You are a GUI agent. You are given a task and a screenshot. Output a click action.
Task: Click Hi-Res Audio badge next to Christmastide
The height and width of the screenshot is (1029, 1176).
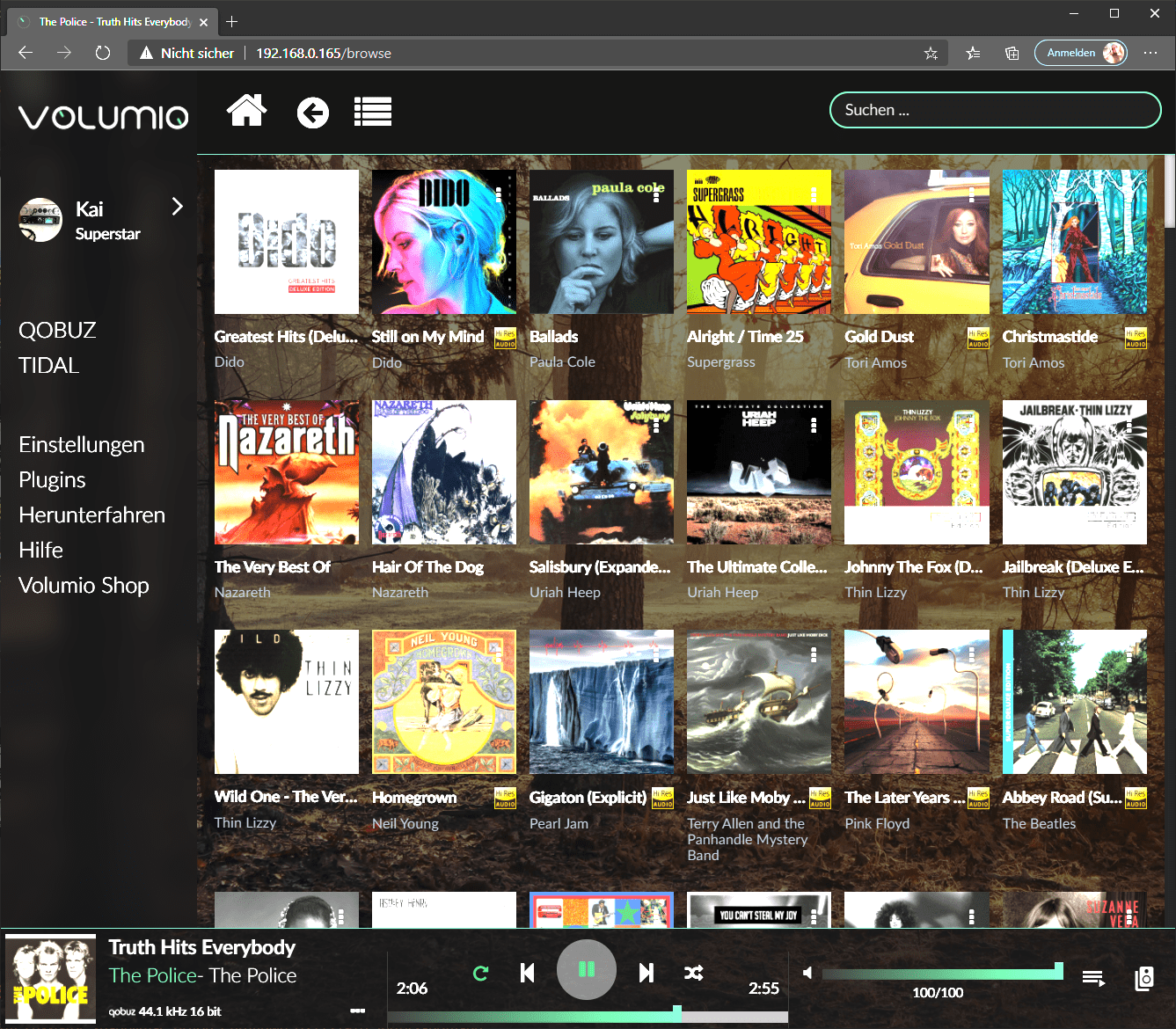point(1136,338)
